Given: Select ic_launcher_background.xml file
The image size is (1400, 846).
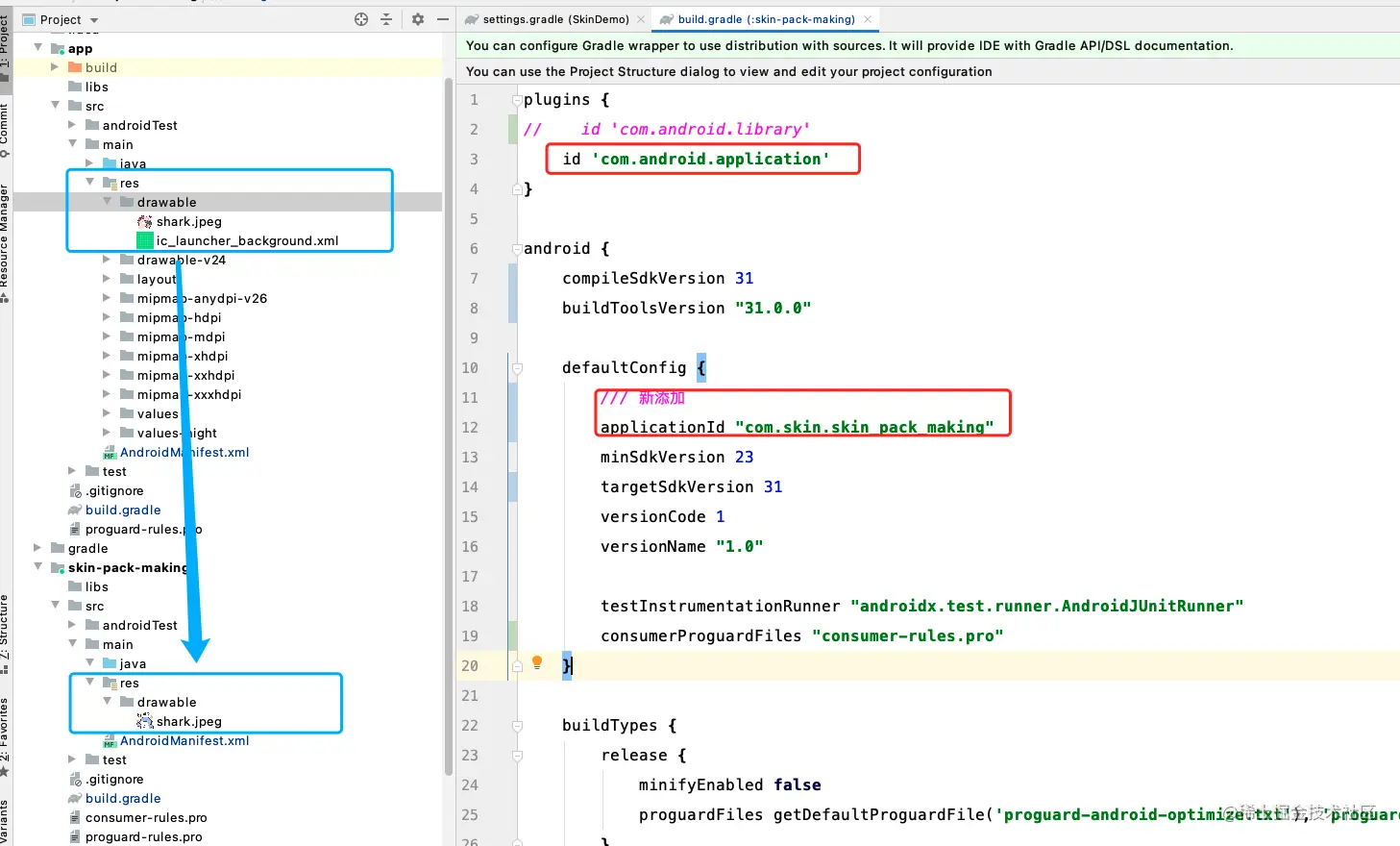Looking at the screenshot, I should tap(238, 240).
